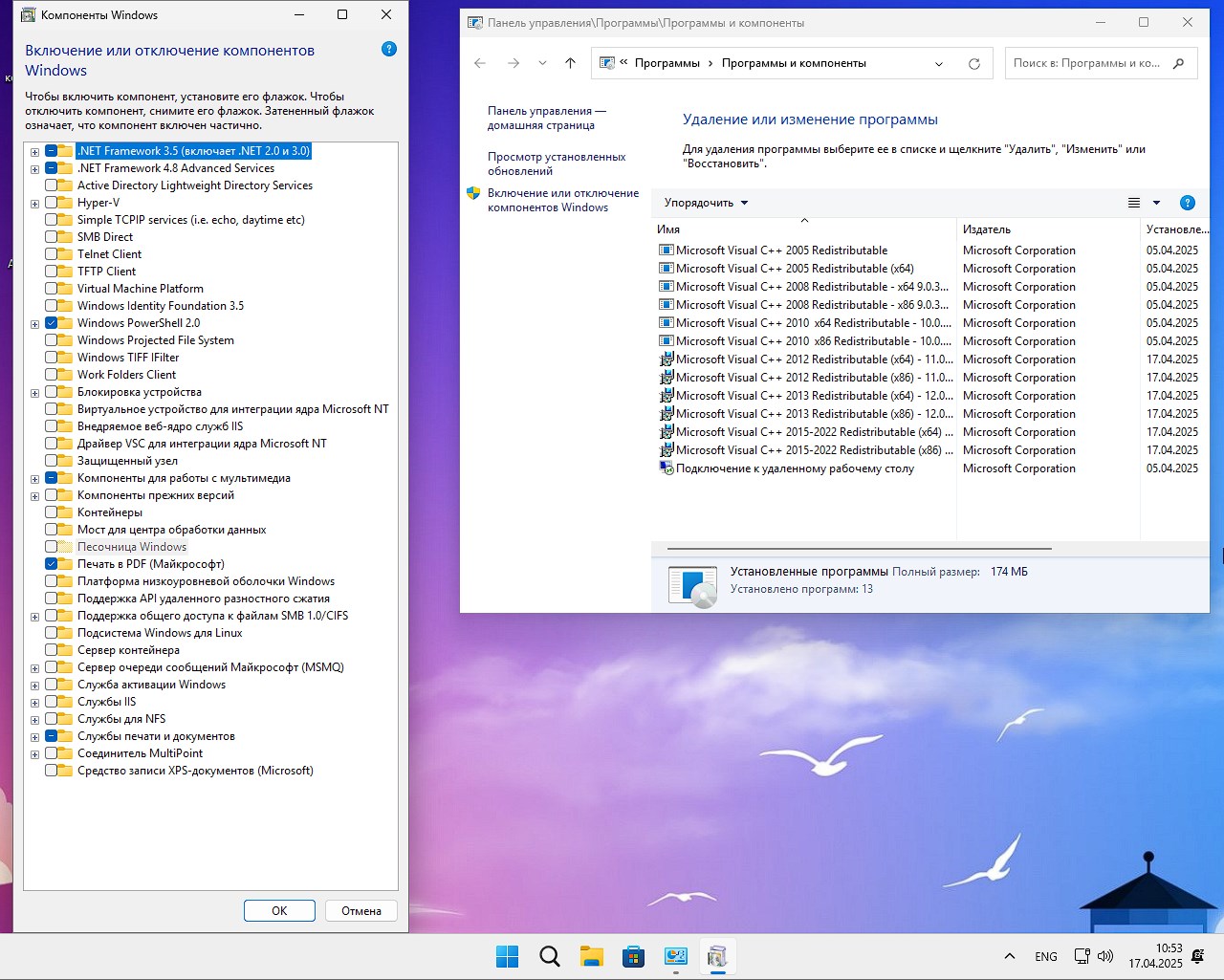
Task: Expand Службы печати и документов node
Action: click(34, 737)
